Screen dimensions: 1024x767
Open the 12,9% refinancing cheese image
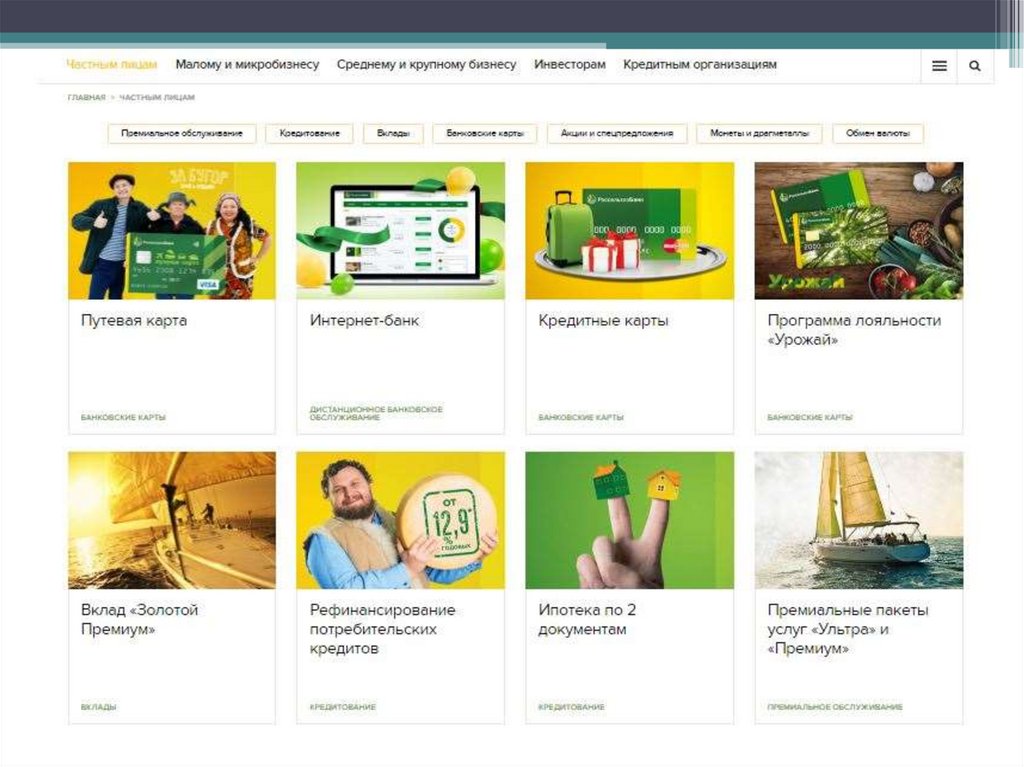click(400, 520)
